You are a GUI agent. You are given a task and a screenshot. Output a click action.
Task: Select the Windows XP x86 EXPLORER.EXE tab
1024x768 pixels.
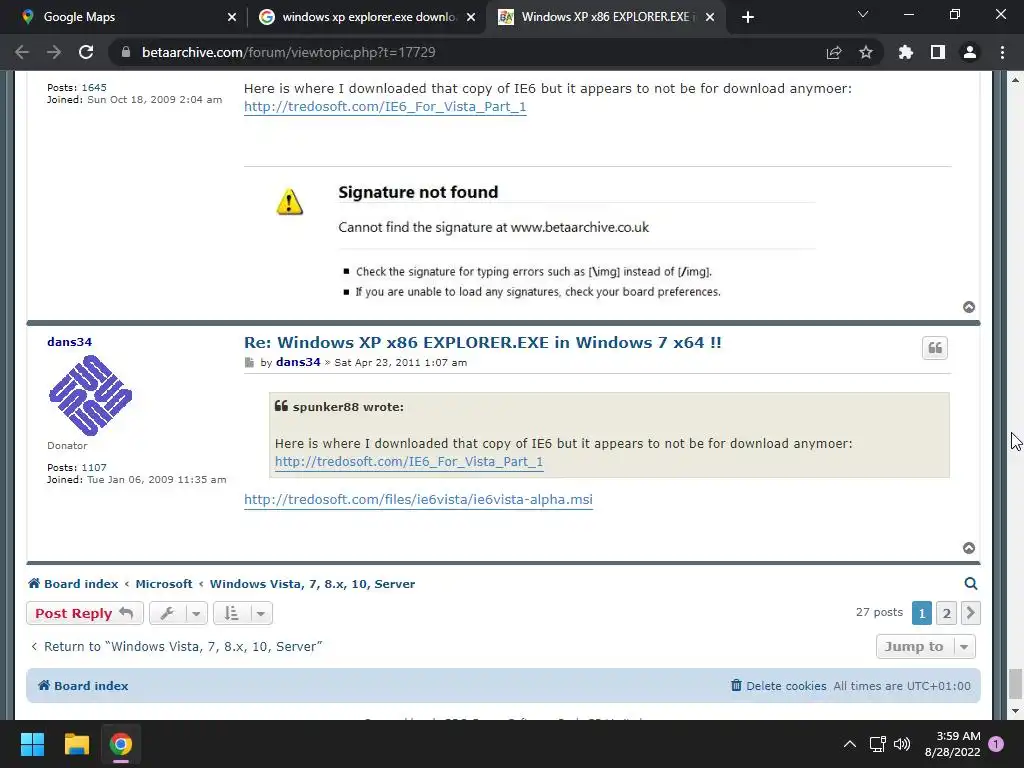(604, 17)
